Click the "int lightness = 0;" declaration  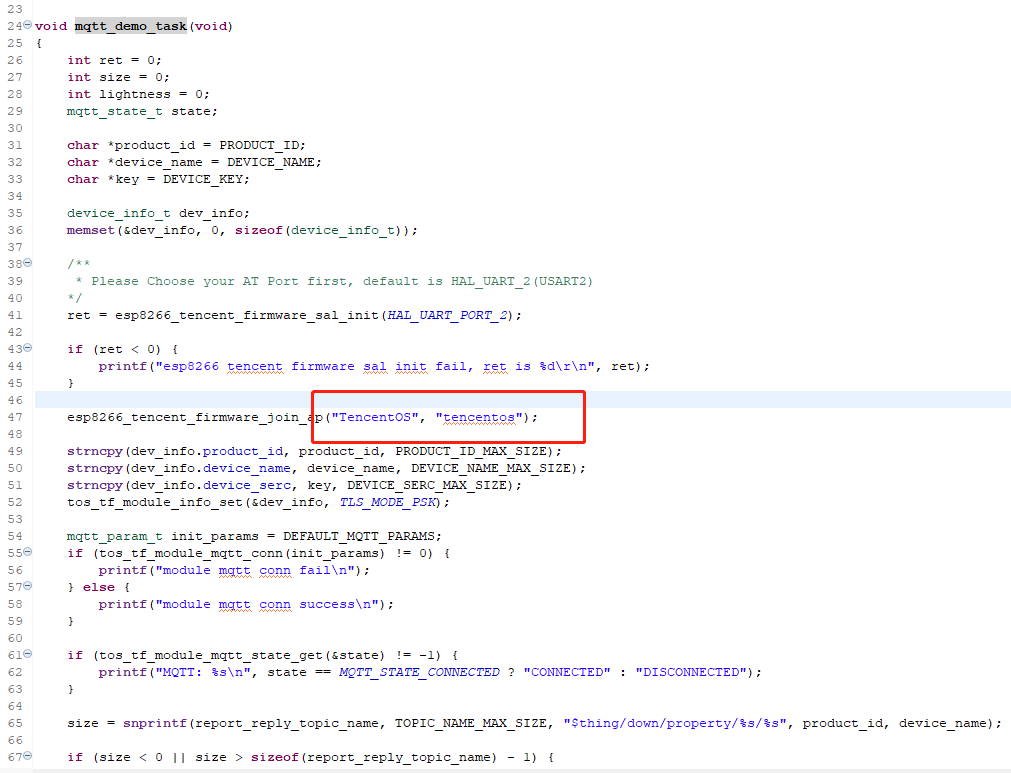139,94
